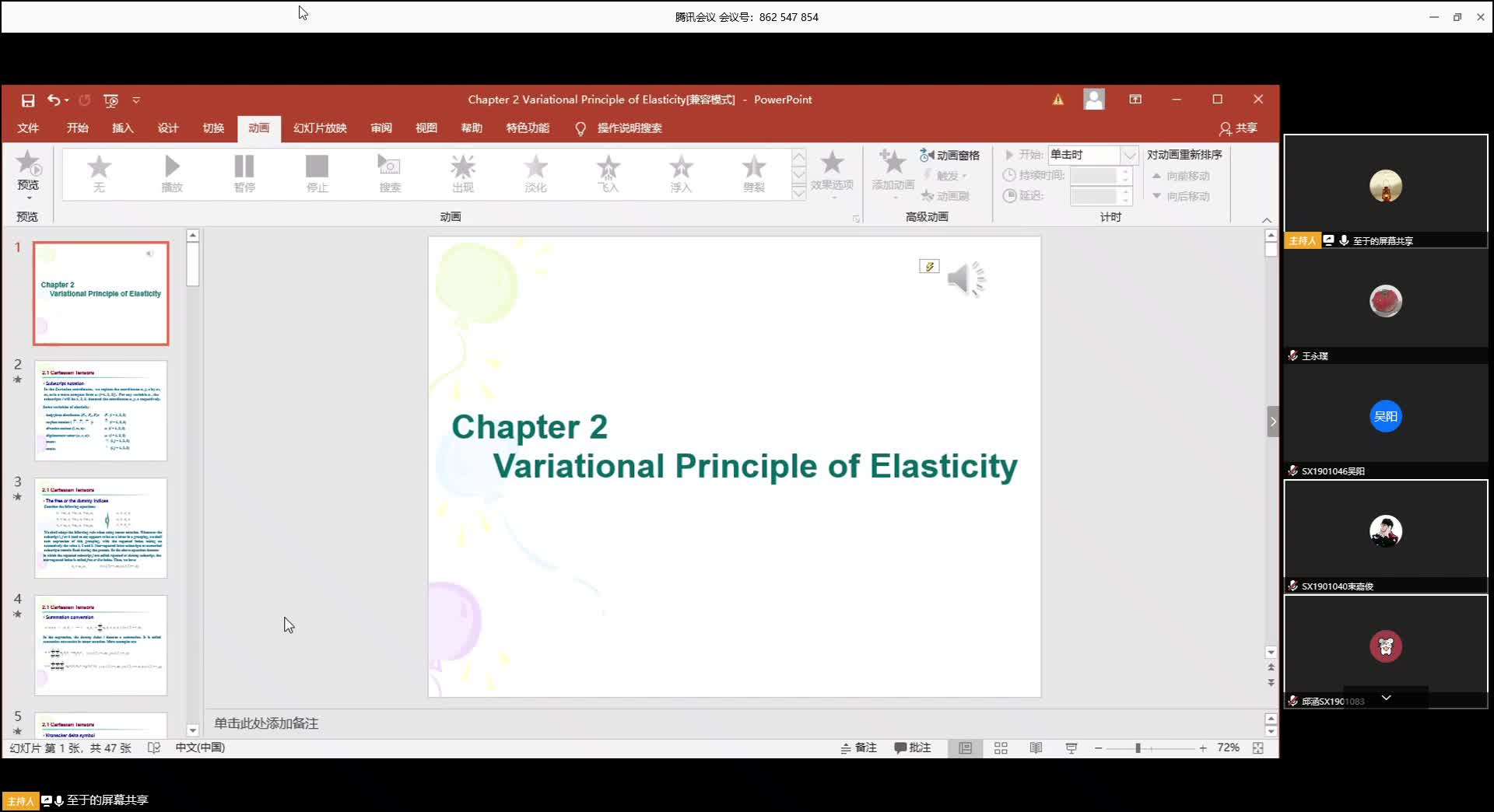This screenshot has width=1494, height=812.
Task: Click the warning triangle icon in title bar
Action: [x=1057, y=100]
